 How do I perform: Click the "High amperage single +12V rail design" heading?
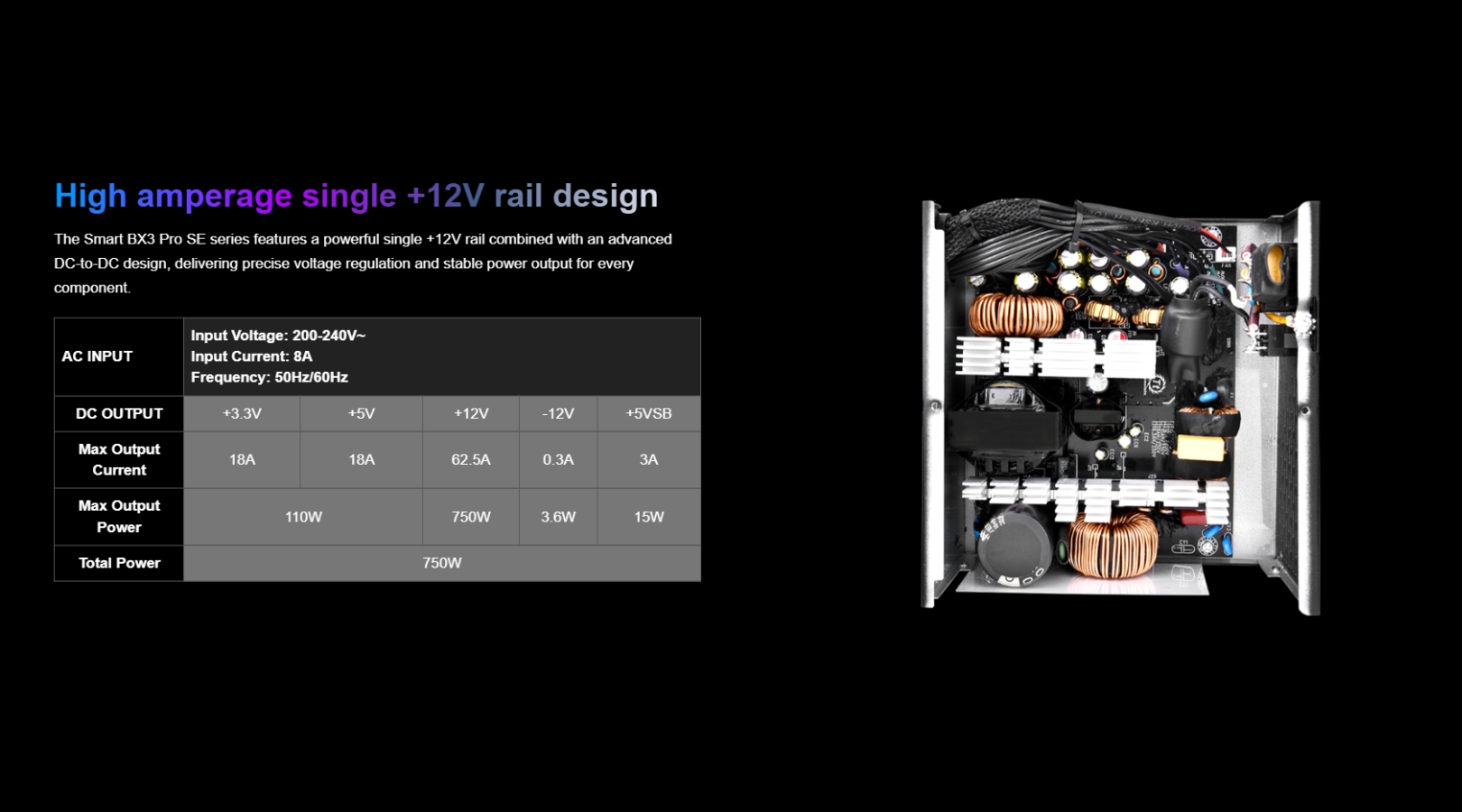point(356,196)
